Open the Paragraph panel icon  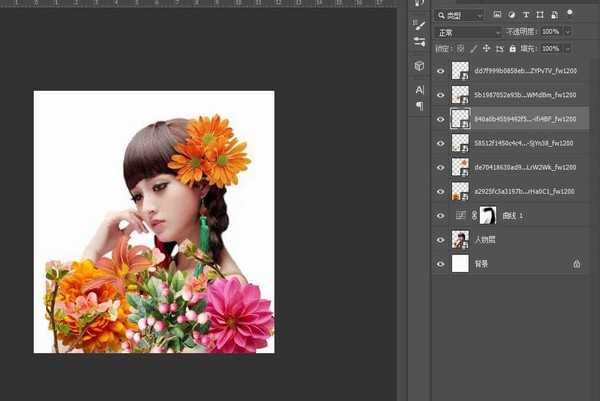click(419, 105)
